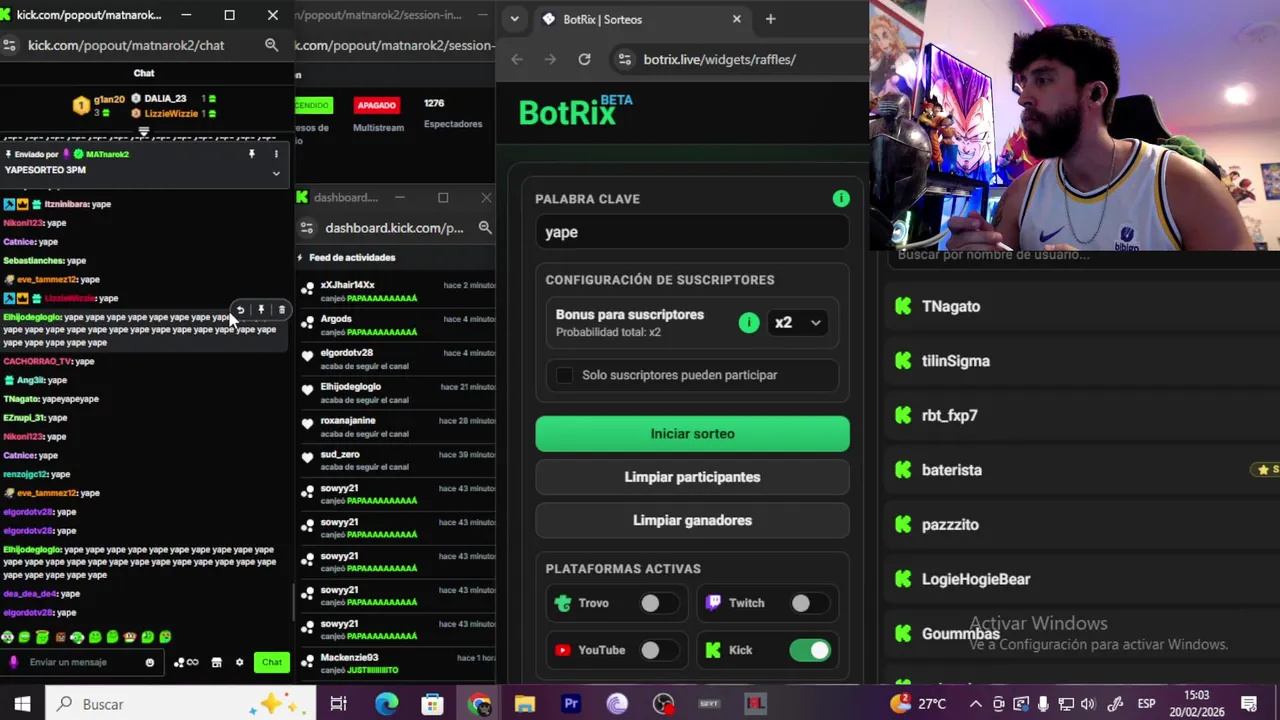Select participant LogieHogieBear
This screenshot has height=720, width=1280.
click(976, 579)
